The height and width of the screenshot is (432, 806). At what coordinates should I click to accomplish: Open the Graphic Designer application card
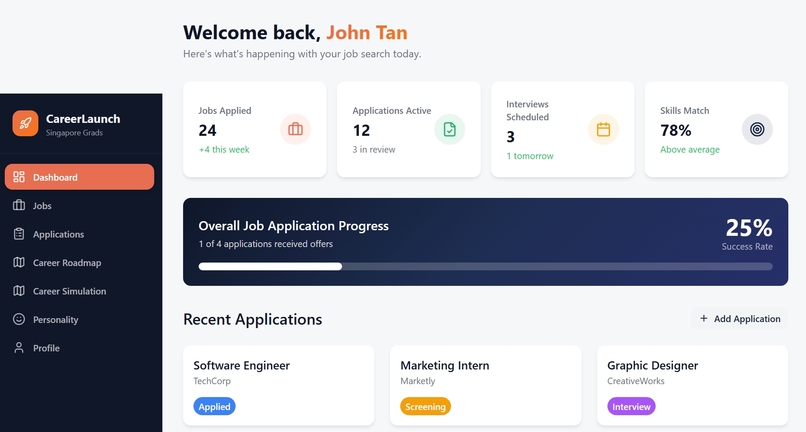click(x=692, y=385)
